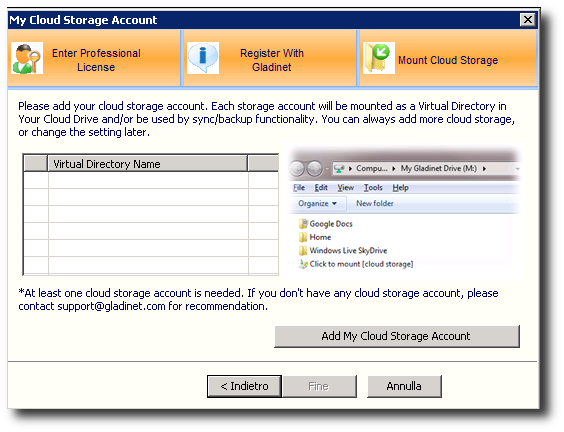Click the Enter Professional License user-key icon

point(27,58)
